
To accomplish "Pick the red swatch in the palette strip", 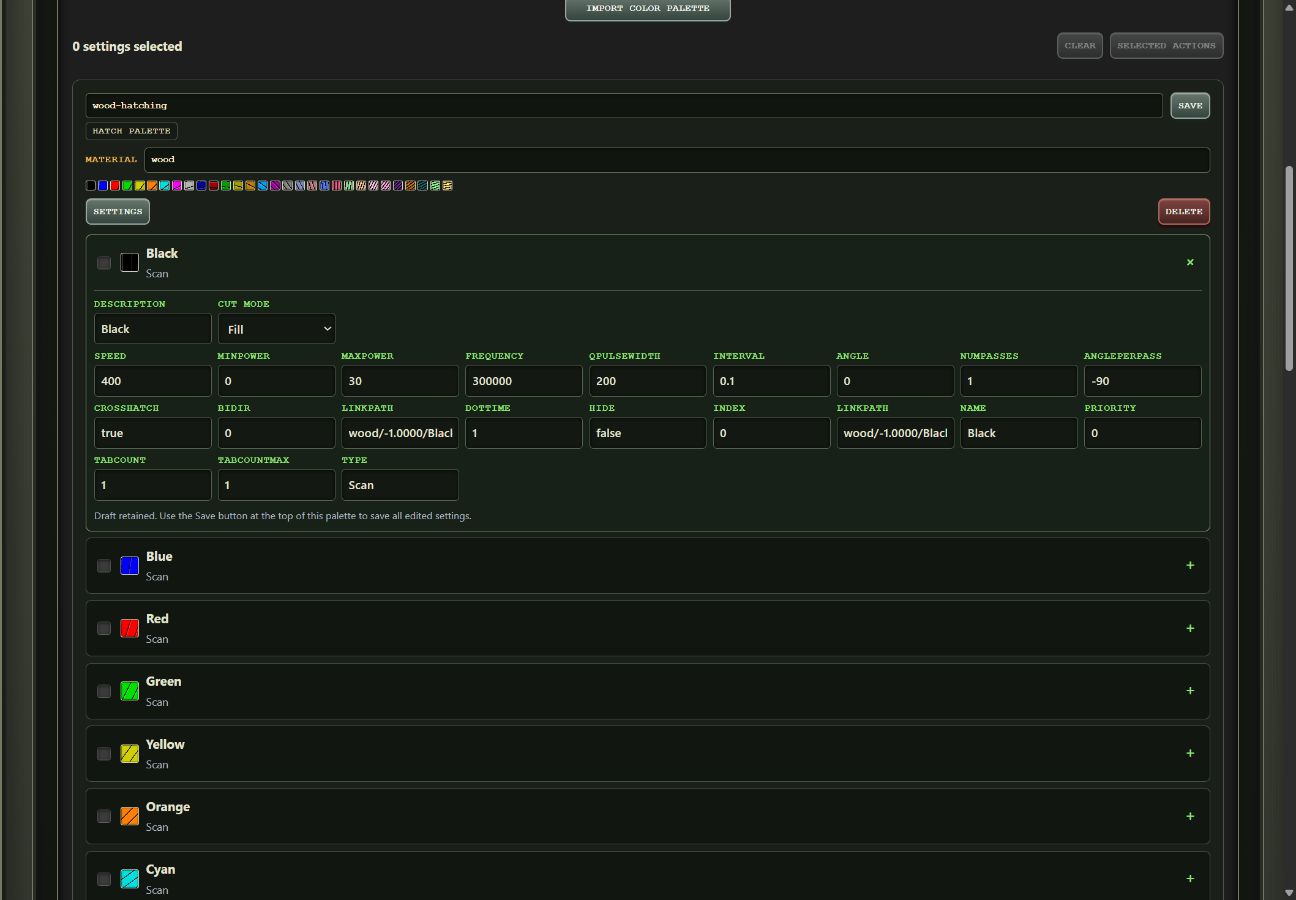I will click(x=115, y=185).
